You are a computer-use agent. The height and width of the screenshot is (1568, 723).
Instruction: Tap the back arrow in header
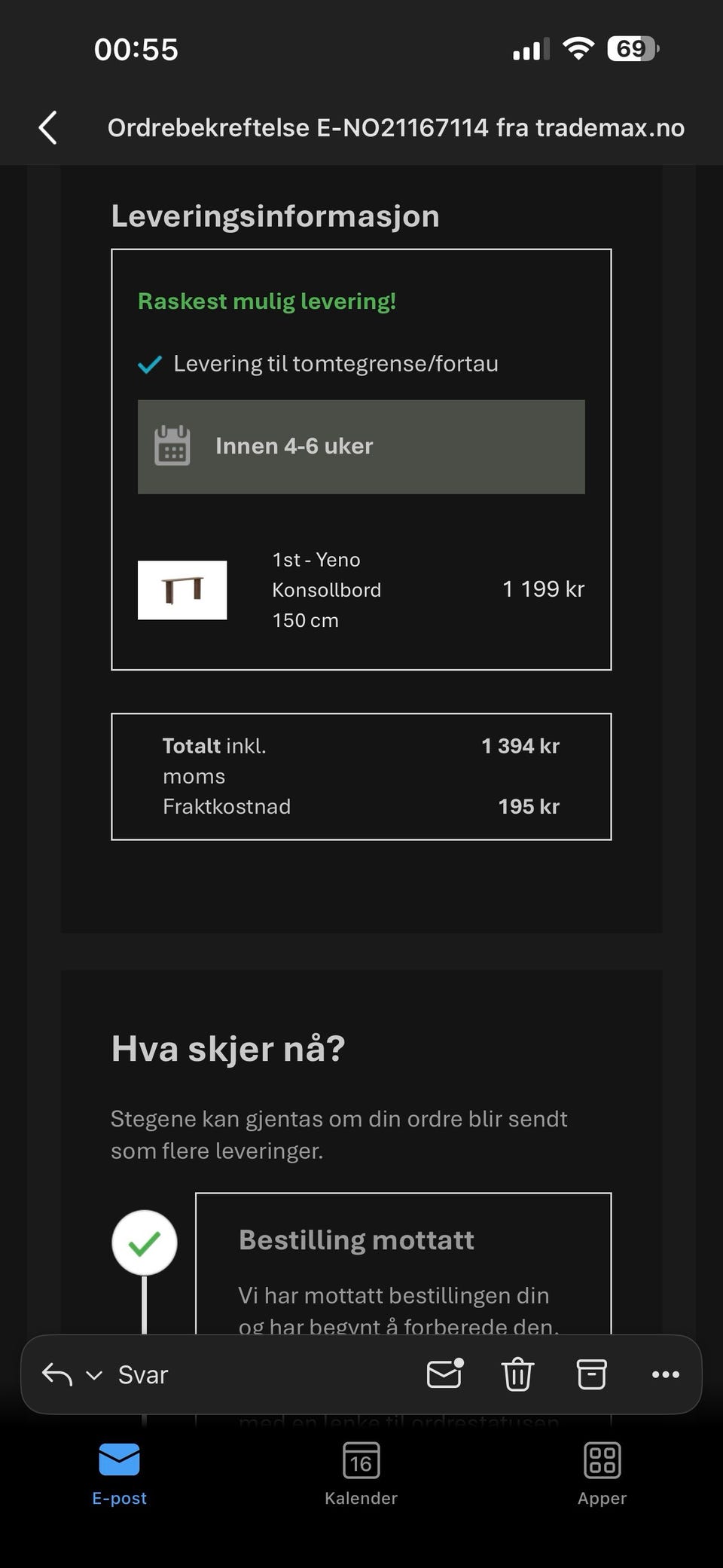click(48, 127)
